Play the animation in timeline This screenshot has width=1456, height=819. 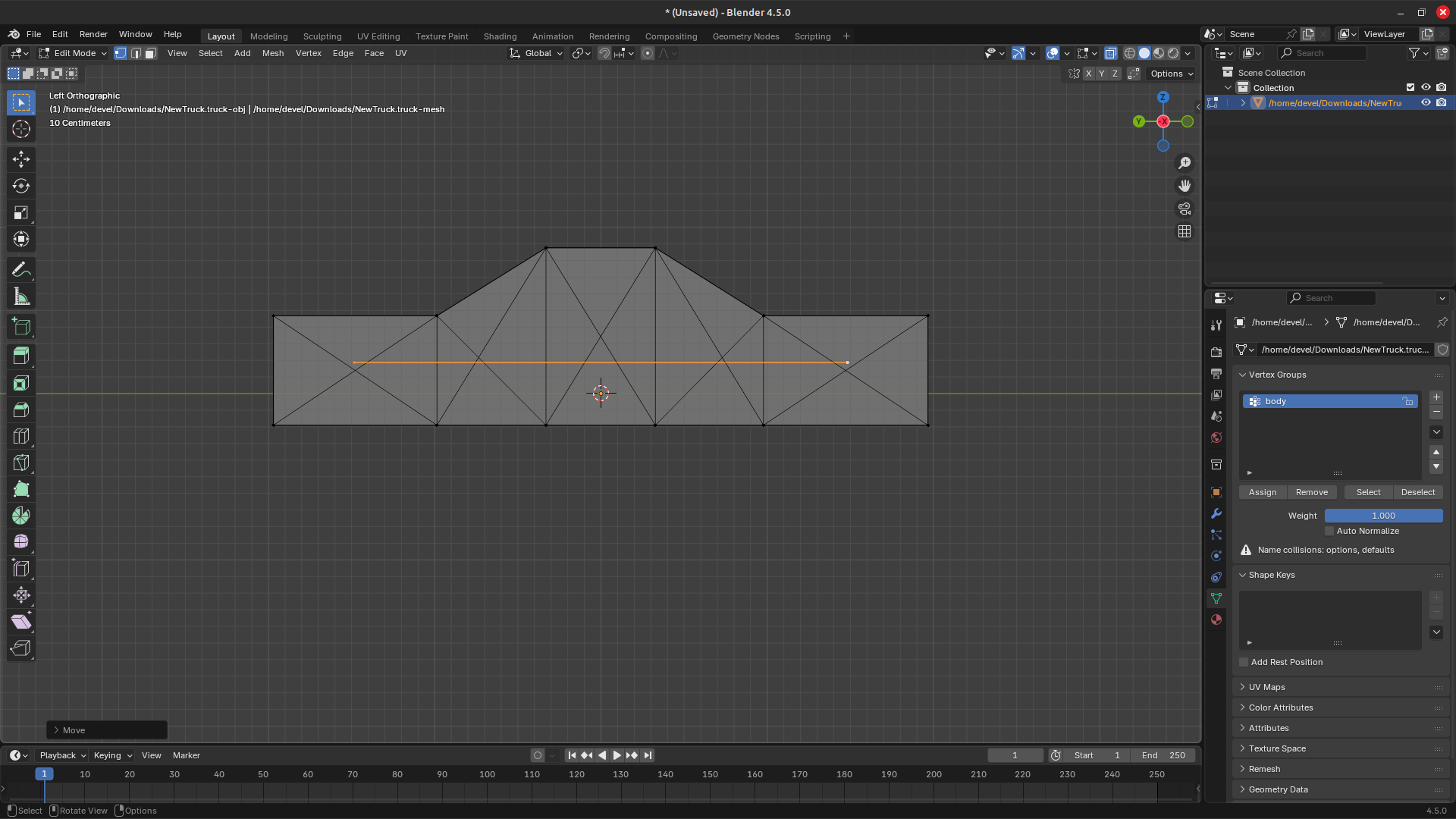coord(617,755)
